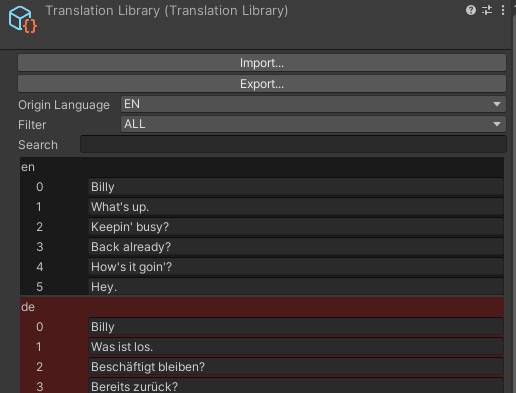Open the presets slider icon
The image size is (516, 393).
[x=487, y=10]
